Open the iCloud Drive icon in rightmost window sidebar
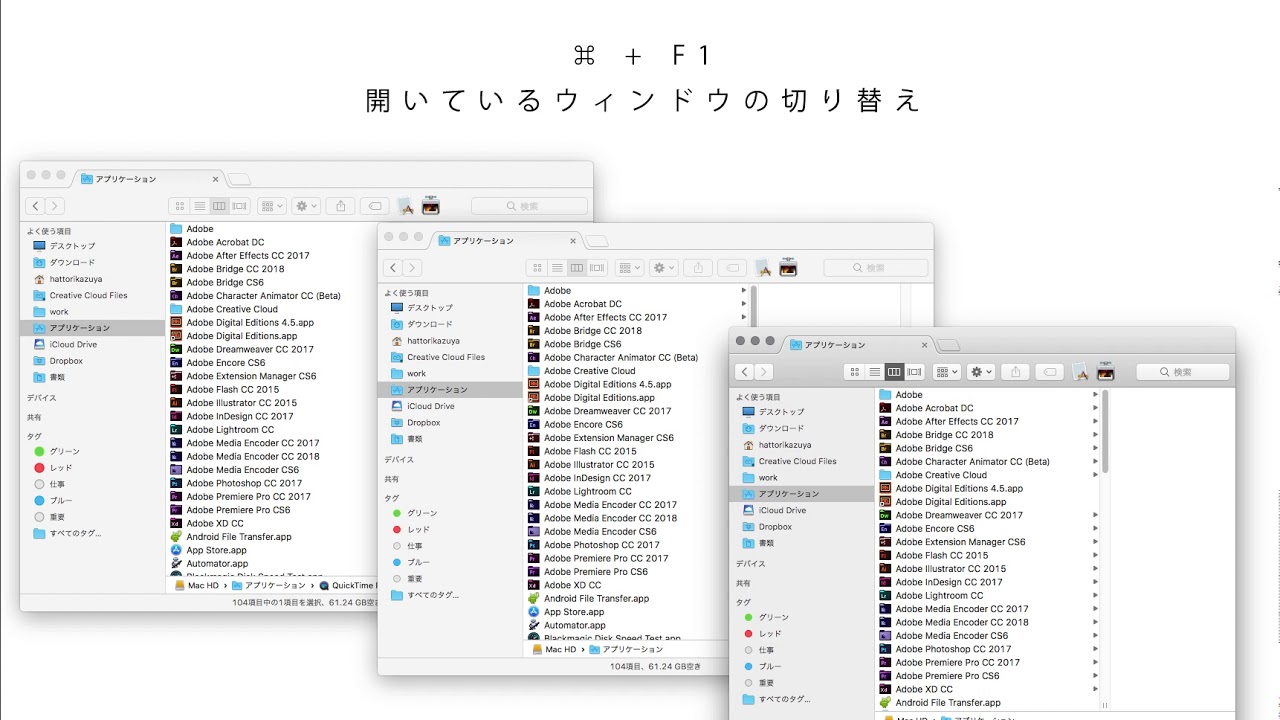Image resolution: width=1280 pixels, height=720 pixels. tap(749, 510)
